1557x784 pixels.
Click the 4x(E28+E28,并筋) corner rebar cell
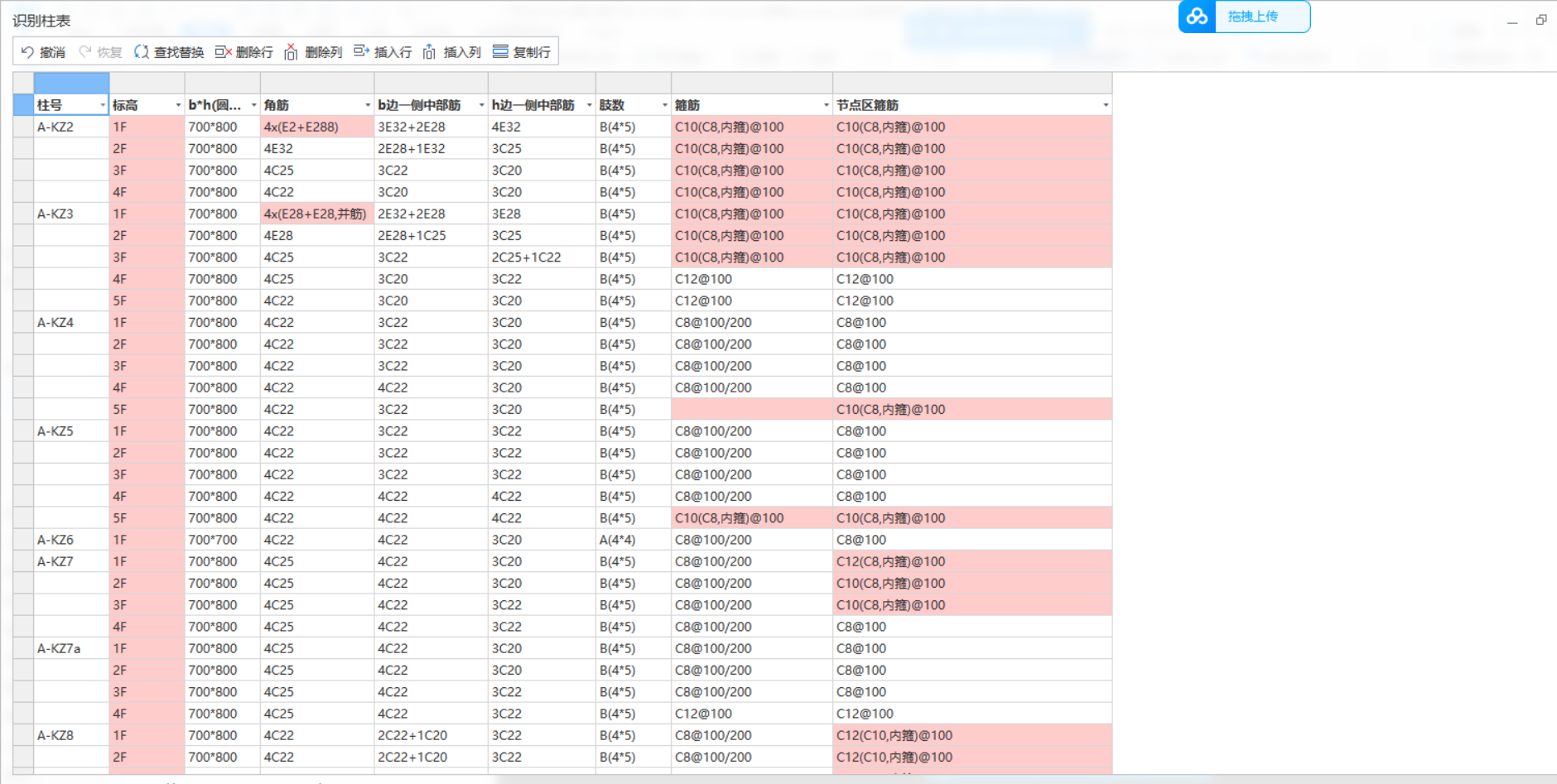[x=317, y=214]
